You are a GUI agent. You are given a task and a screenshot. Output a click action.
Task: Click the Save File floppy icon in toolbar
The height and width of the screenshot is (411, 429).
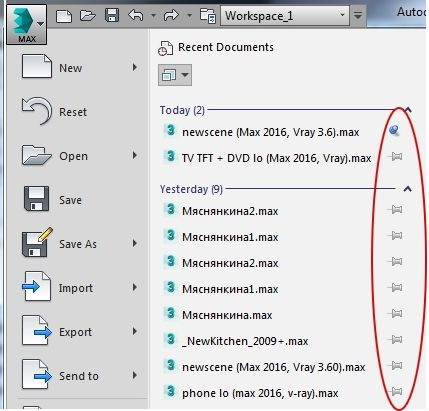(x=112, y=15)
